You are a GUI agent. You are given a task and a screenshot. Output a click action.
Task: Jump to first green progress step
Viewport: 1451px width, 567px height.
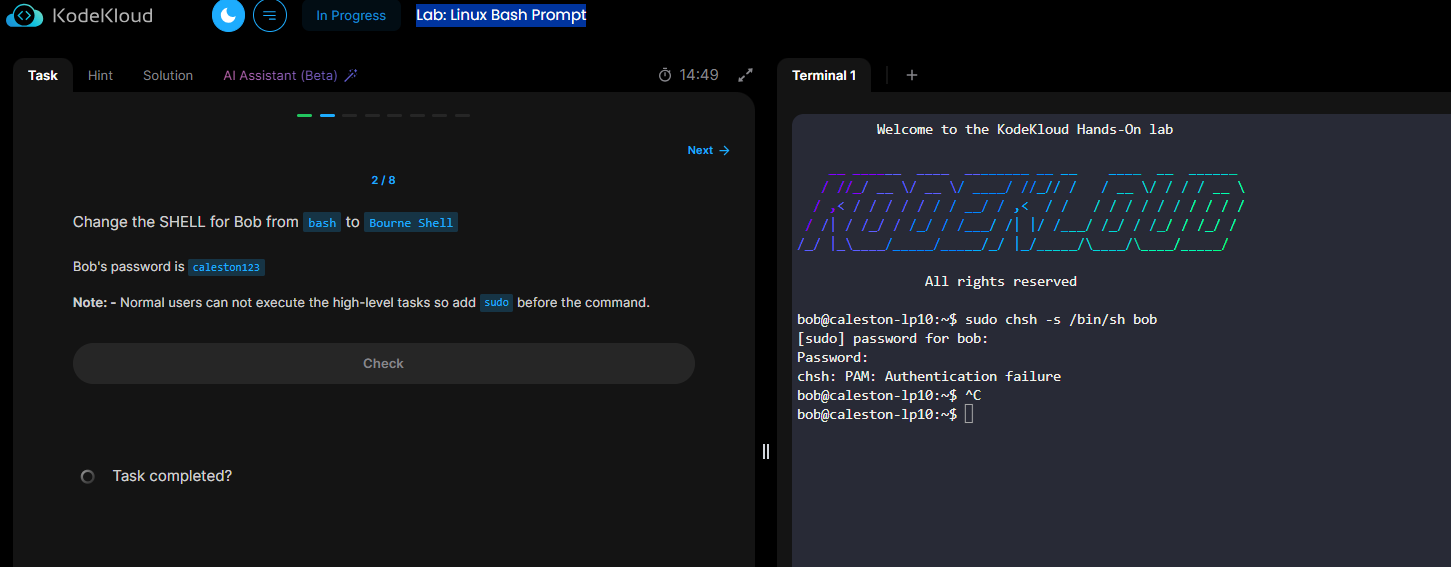304,116
